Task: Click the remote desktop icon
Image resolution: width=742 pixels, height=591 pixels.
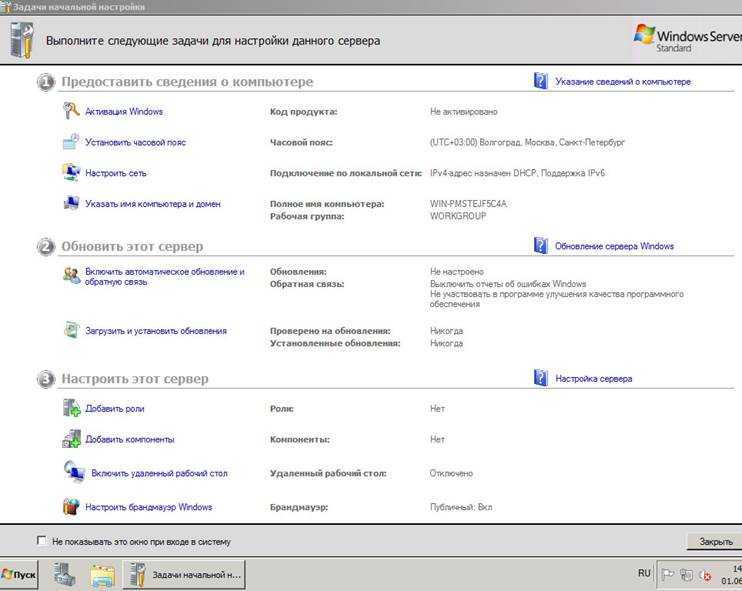Action: 74,472
